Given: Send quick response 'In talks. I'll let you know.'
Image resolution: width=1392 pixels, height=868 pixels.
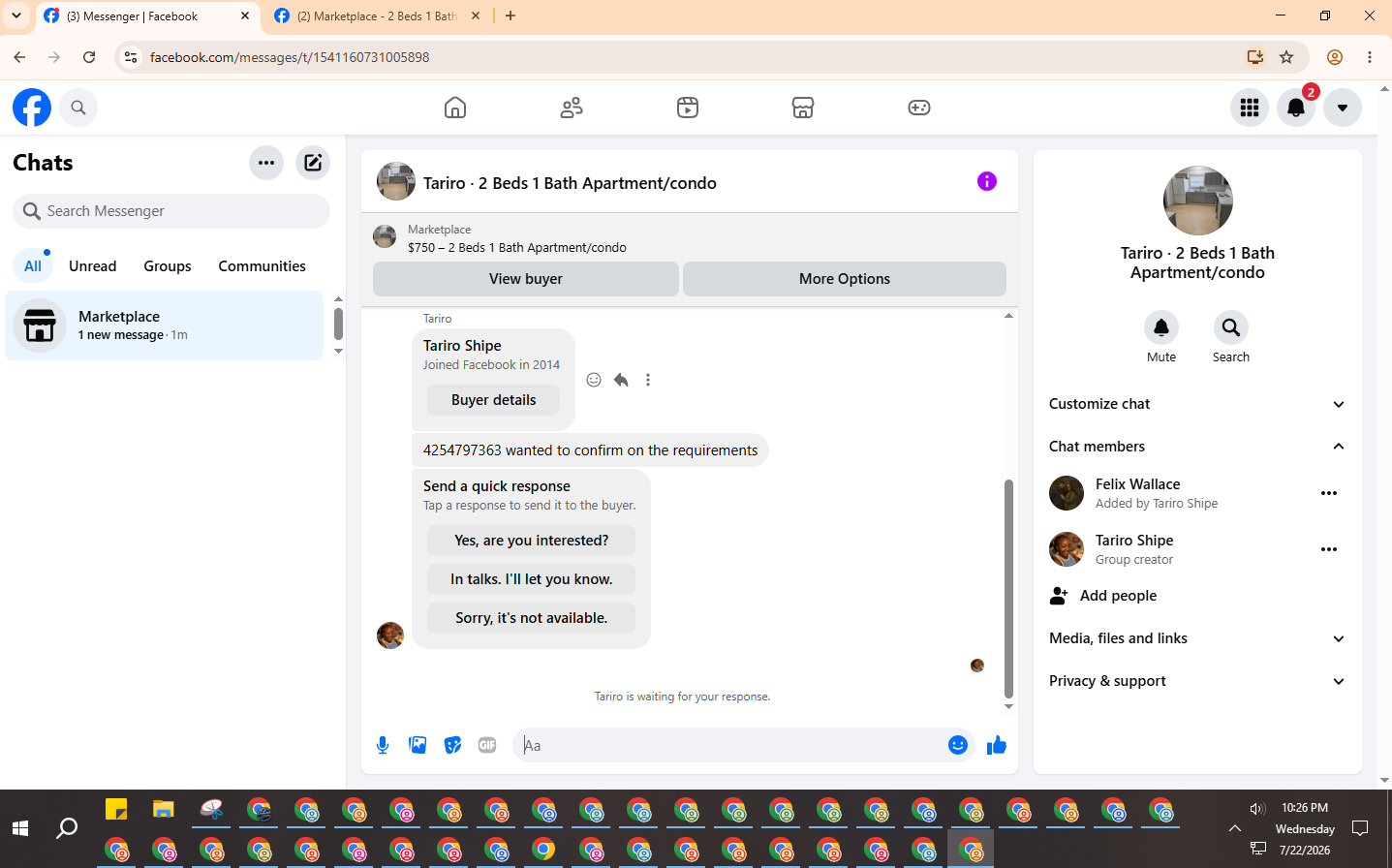Looking at the screenshot, I should tap(532, 579).
